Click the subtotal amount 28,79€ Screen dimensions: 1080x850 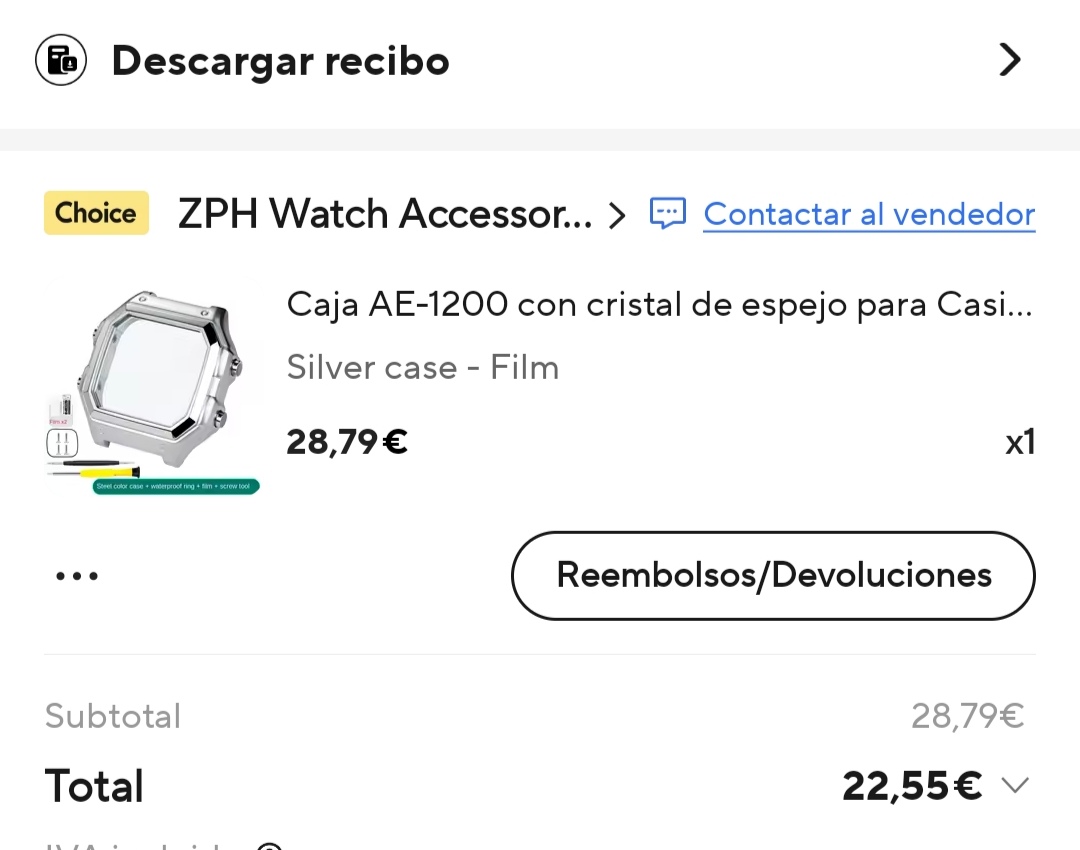pos(968,716)
